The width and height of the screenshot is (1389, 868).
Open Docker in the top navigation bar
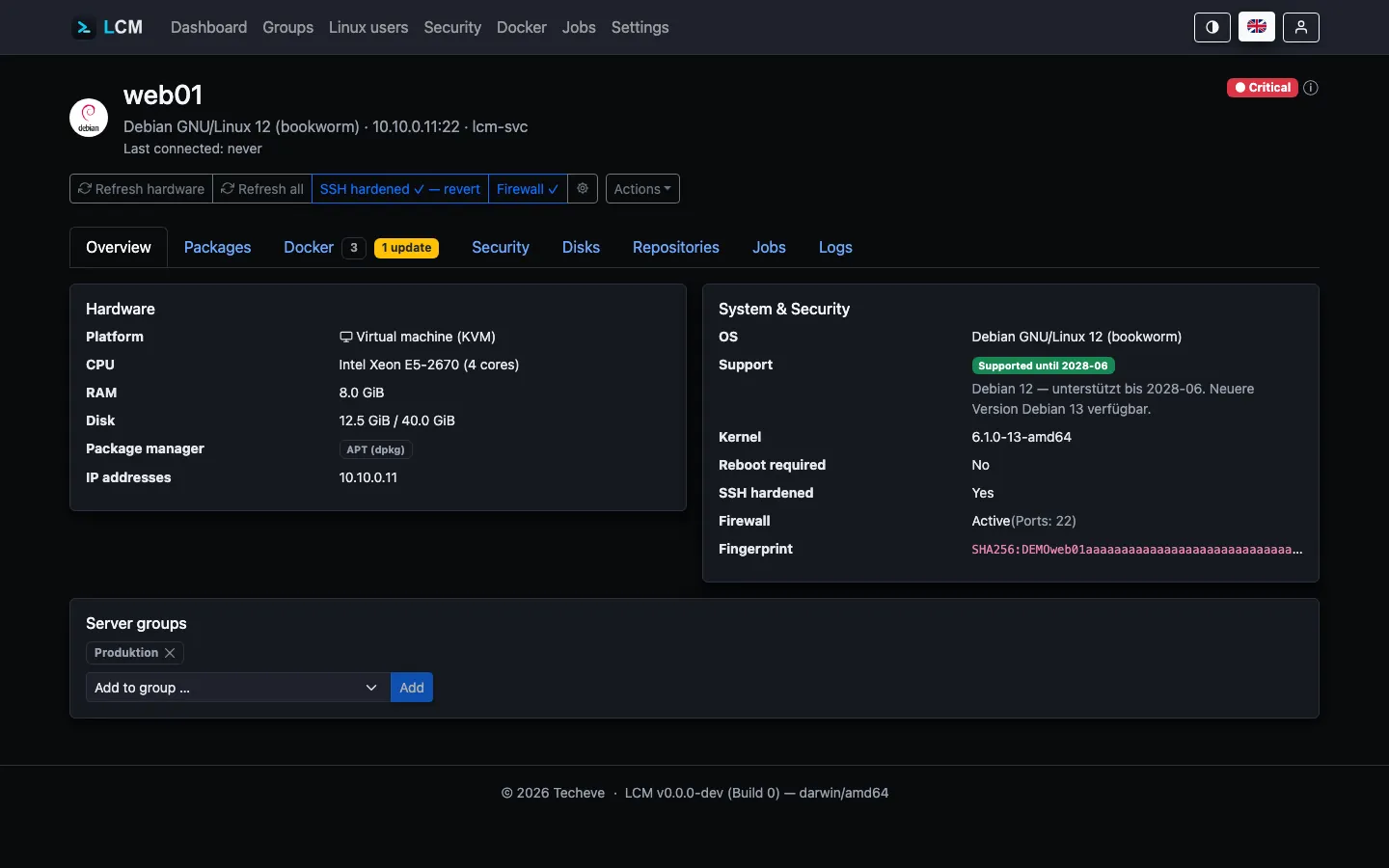pos(522,27)
